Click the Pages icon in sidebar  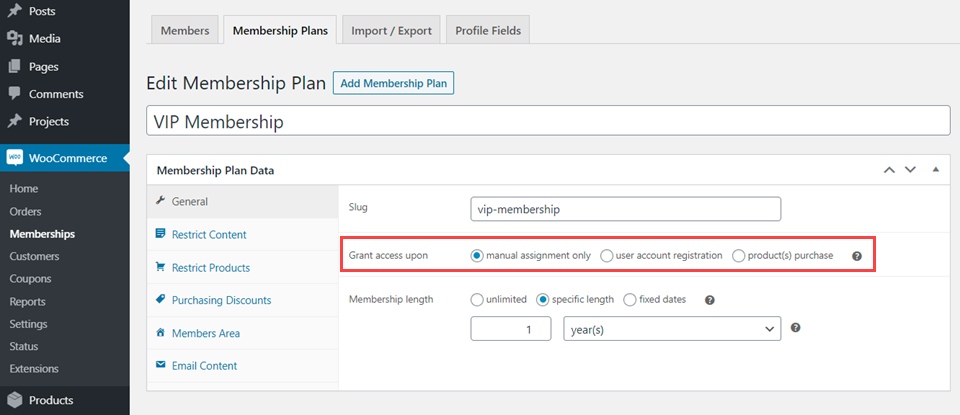point(15,66)
